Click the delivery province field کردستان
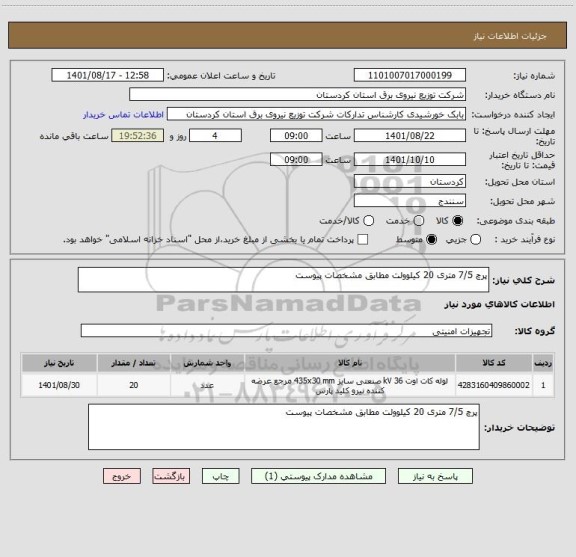576x557 pixels. [x=410, y=182]
